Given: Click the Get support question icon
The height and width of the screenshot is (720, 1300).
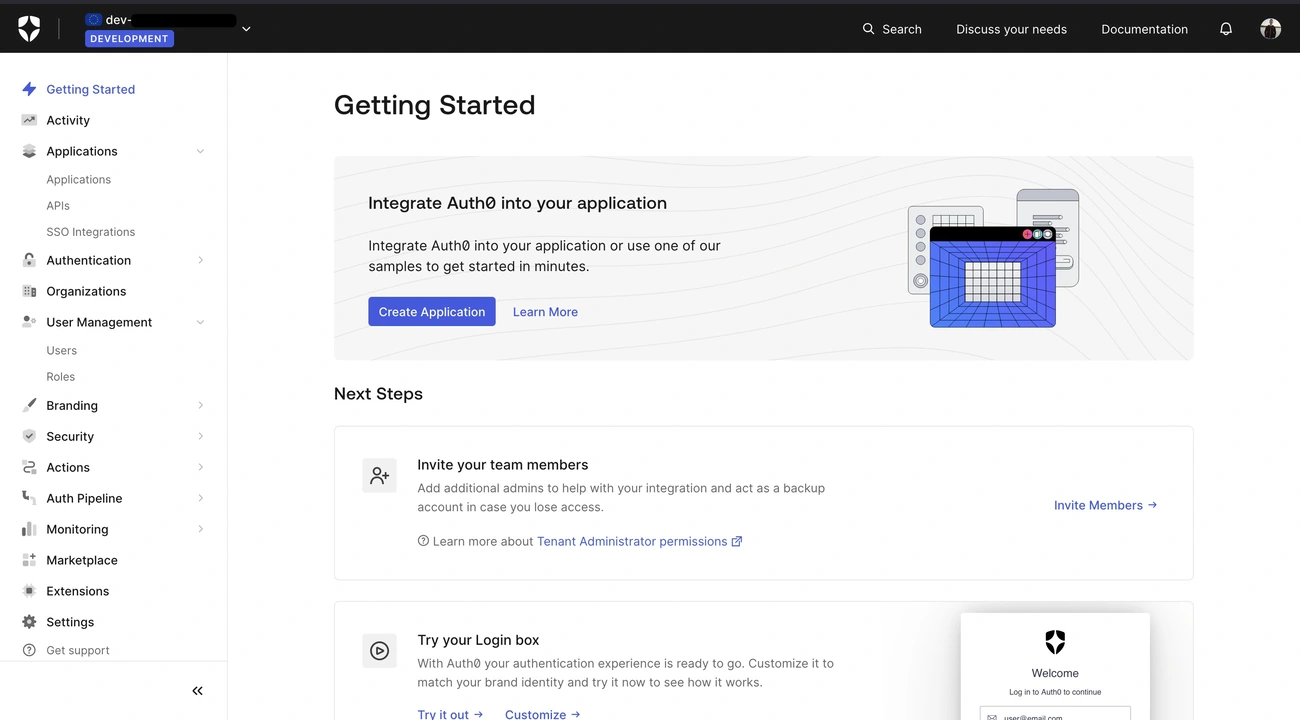Looking at the screenshot, I should [x=29, y=650].
